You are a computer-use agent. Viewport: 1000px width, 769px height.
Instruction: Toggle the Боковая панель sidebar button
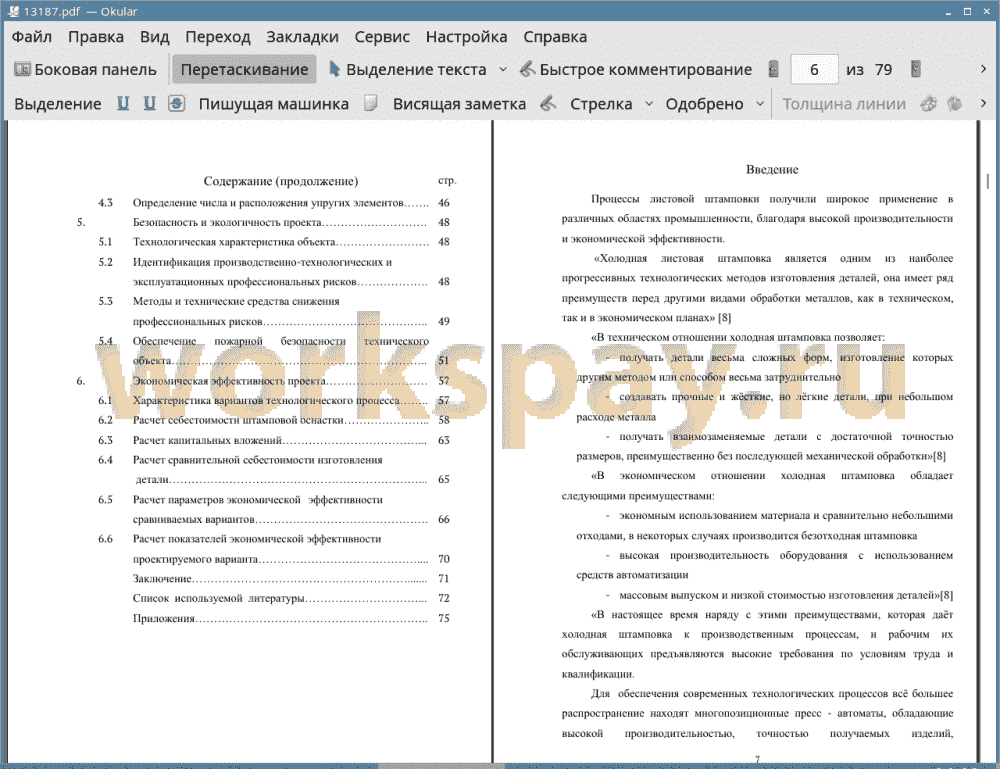85,70
